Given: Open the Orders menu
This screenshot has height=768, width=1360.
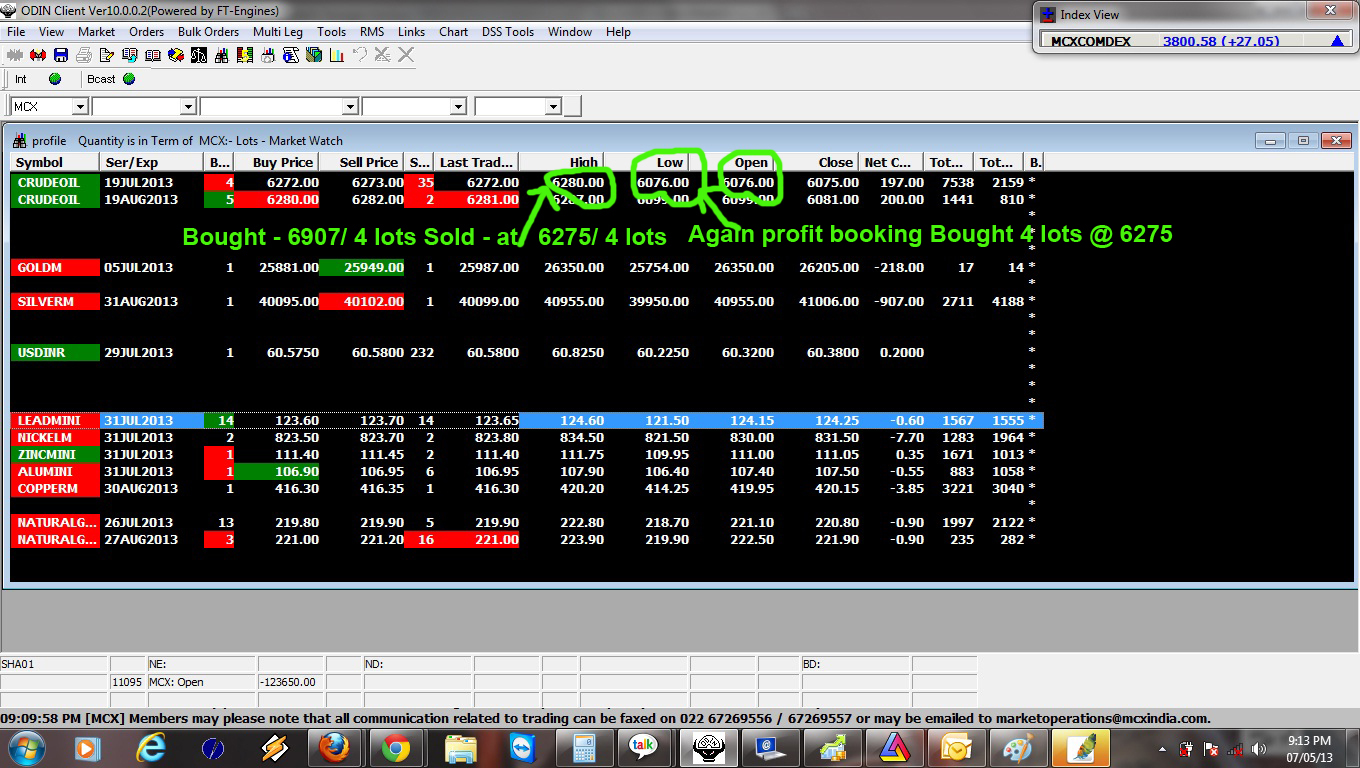Looking at the screenshot, I should click(146, 32).
